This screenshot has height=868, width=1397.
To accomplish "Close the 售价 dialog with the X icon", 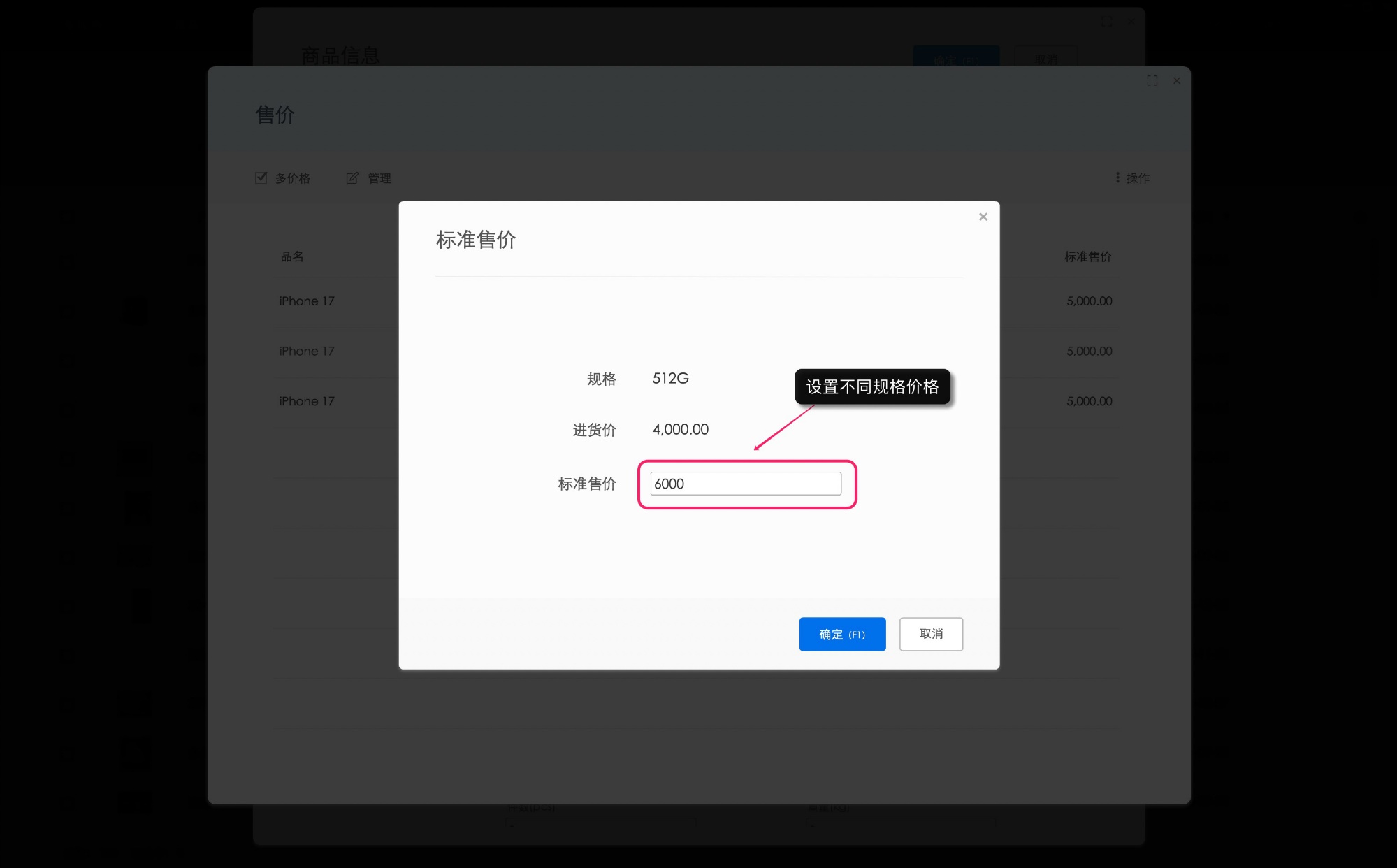I will [1177, 80].
